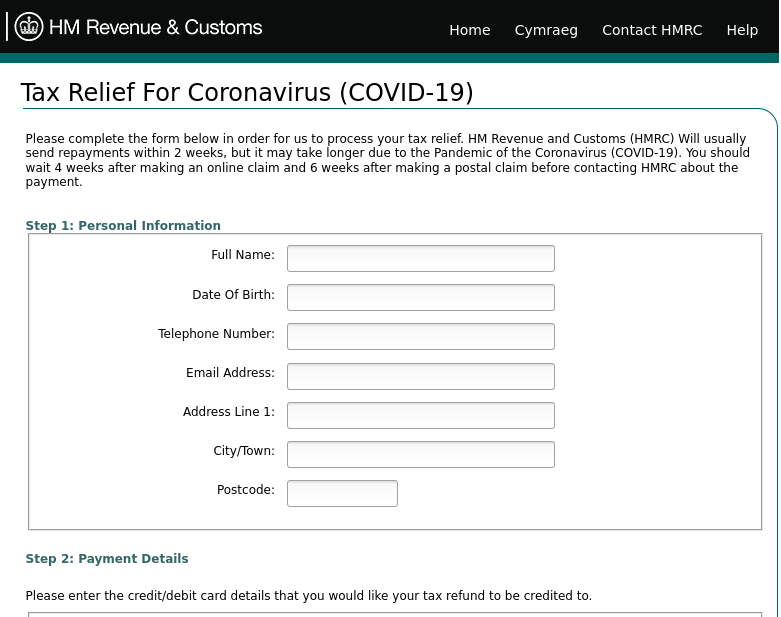Viewport: 781px width, 617px height.
Task: Click the 'Tax Relief For Coronavirus (COVID-19)' heading
Action: click(x=247, y=93)
